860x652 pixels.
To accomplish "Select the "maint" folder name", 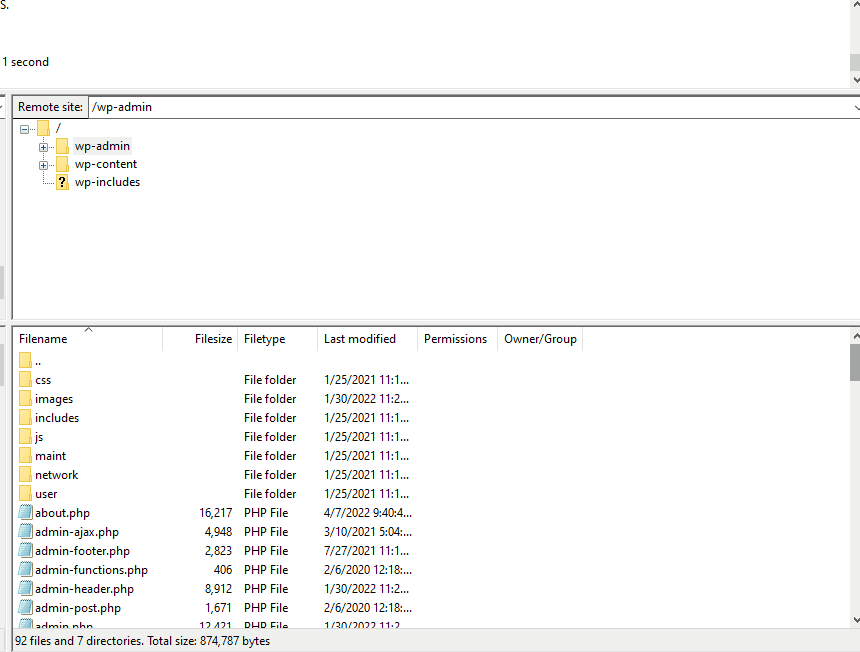I will [x=50, y=456].
